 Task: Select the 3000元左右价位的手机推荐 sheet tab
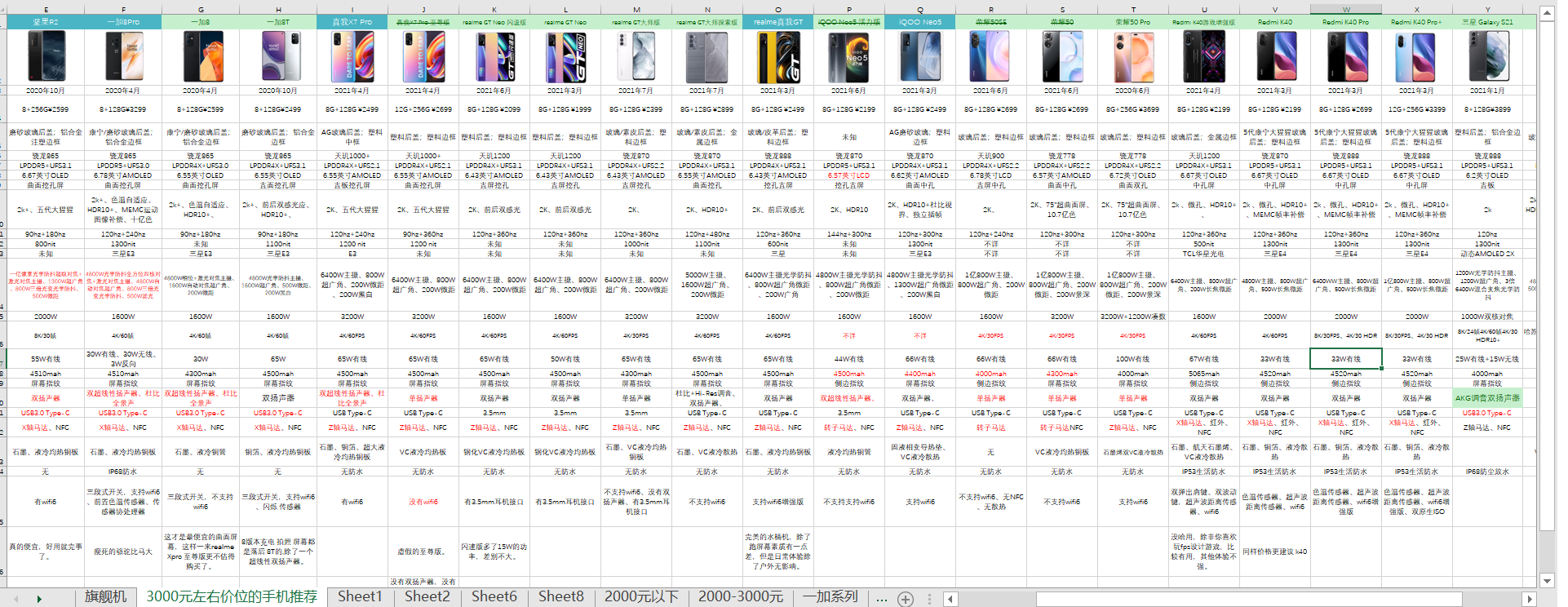(232, 597)
